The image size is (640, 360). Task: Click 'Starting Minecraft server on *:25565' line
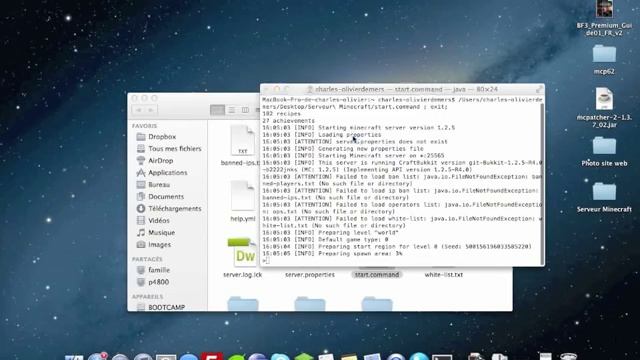click(x=353, y=156)
